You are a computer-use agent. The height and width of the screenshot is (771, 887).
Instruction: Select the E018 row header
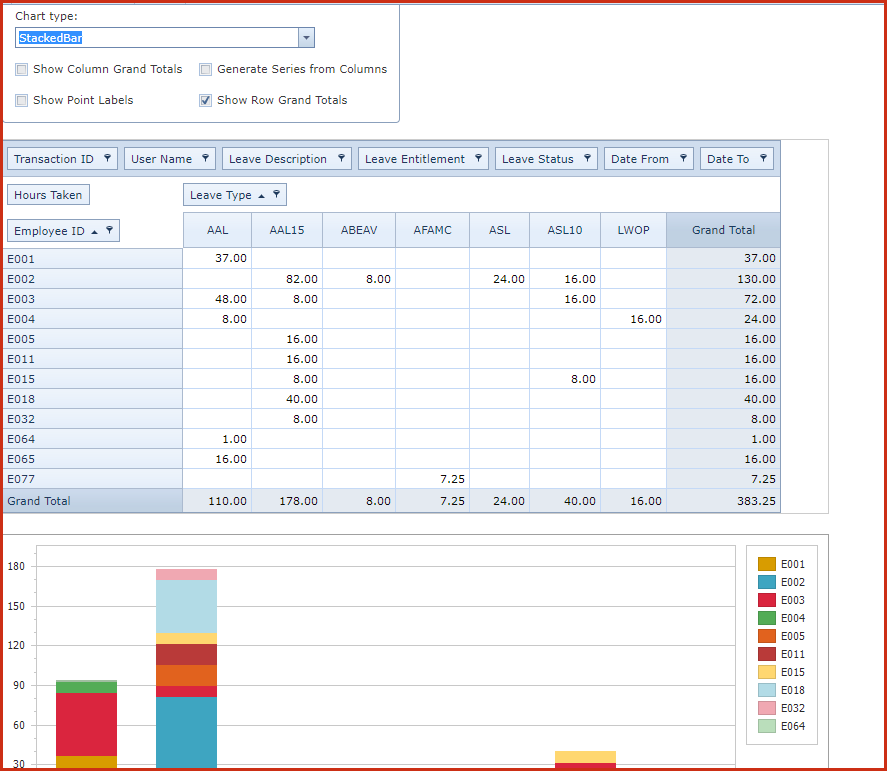(x=93, y=399)
